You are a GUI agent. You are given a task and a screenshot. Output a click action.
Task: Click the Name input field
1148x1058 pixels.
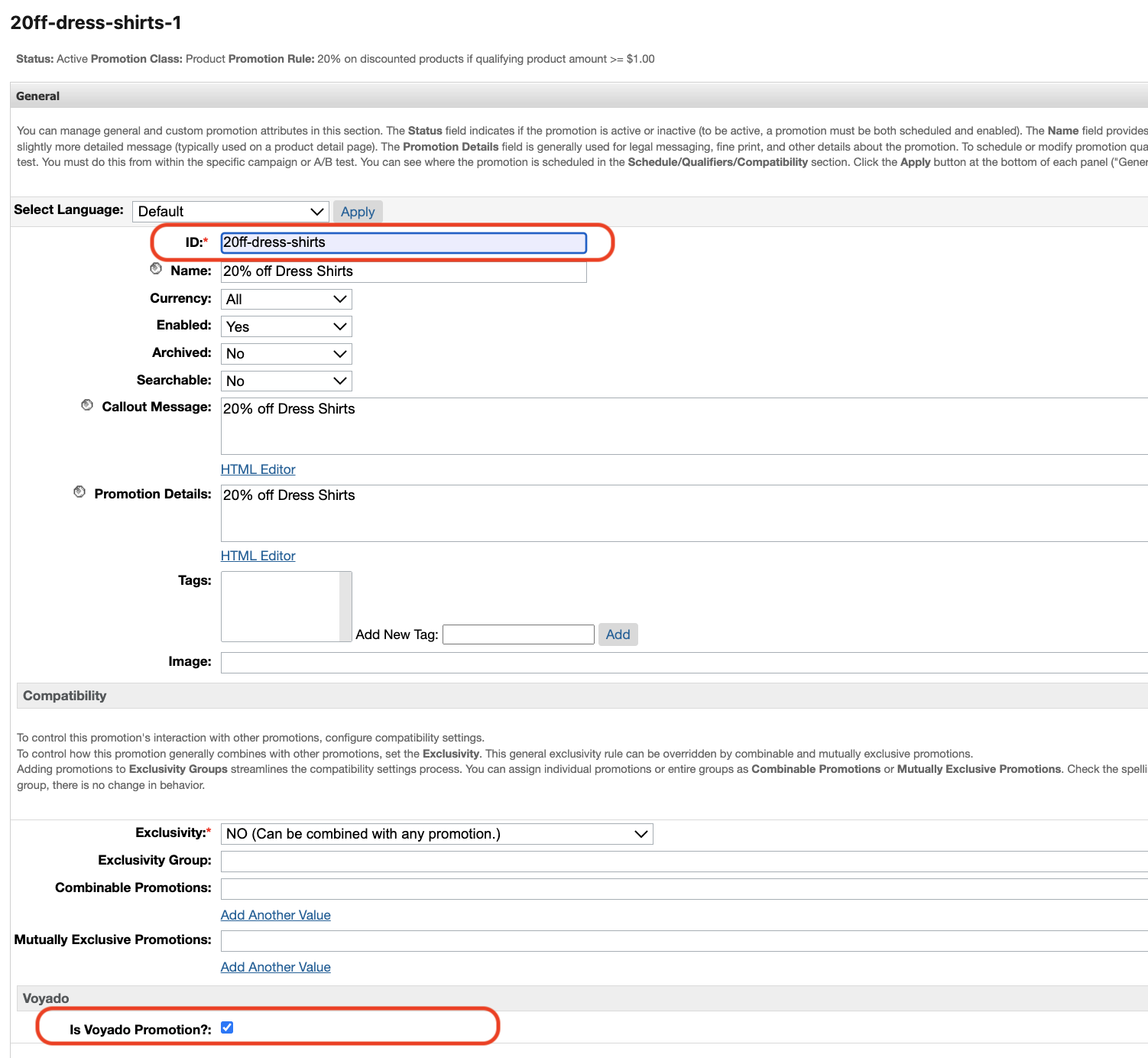404,271
